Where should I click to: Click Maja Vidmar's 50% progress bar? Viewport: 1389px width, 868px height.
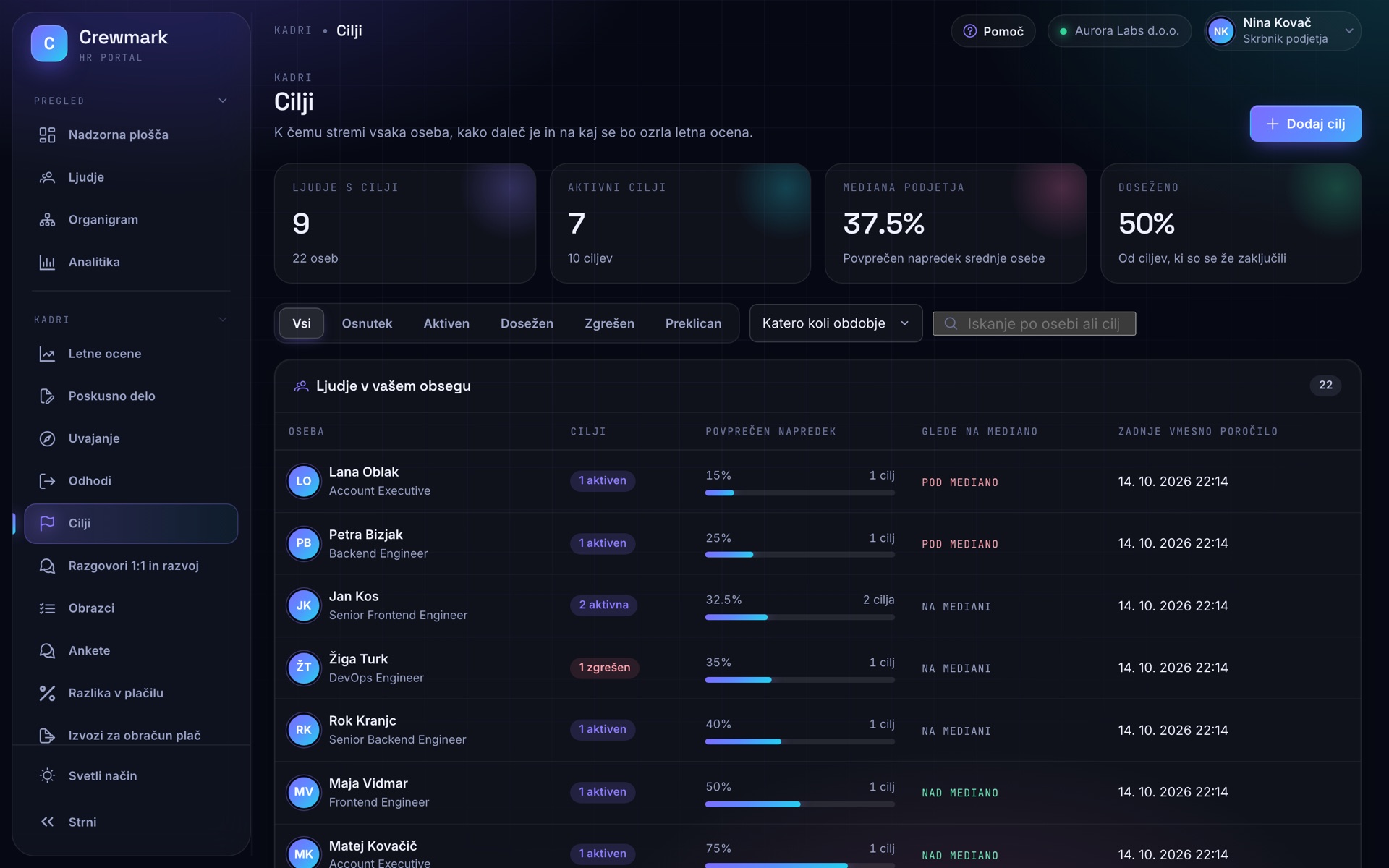point(800,804)
